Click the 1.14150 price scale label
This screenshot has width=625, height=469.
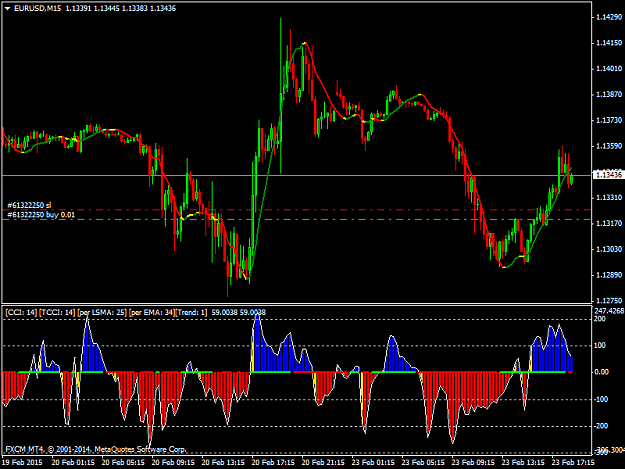tap(609, 43)
